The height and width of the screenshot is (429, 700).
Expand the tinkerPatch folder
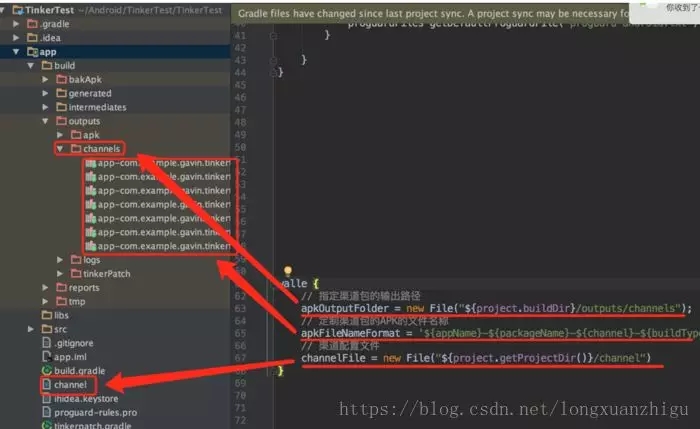pyautogui.click(x=60, y=273)
